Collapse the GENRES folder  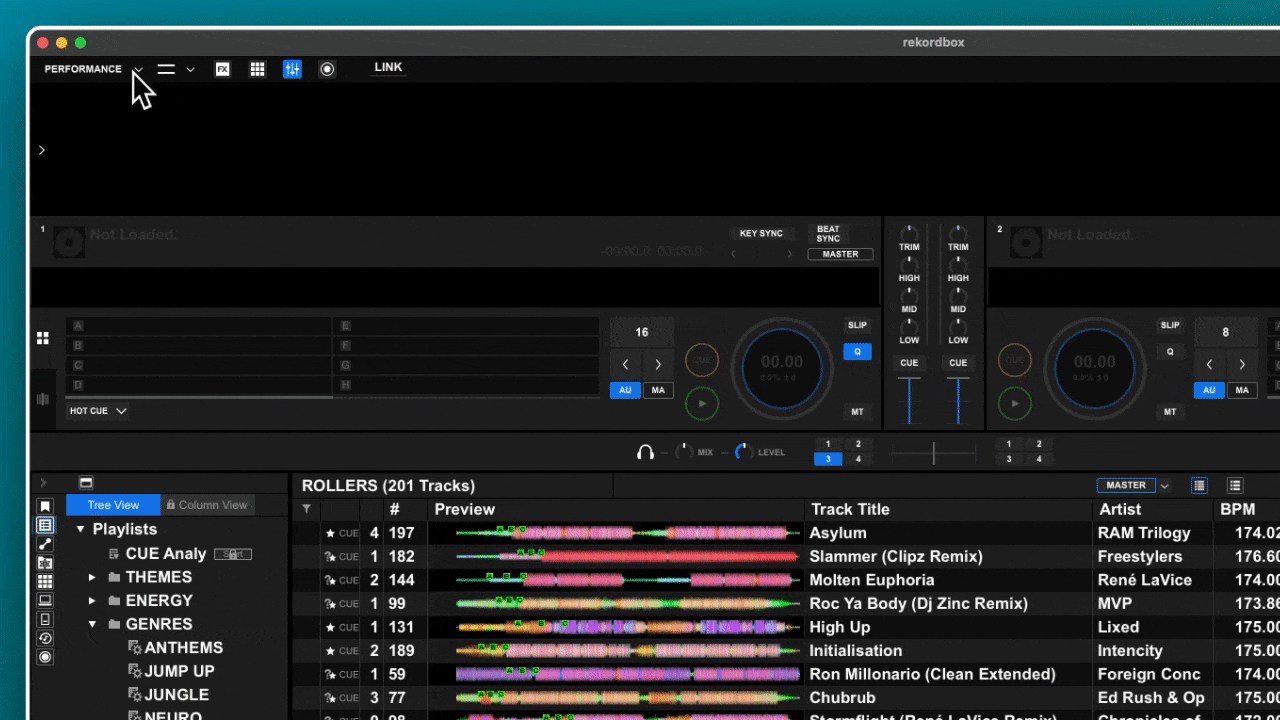point(92,625)
